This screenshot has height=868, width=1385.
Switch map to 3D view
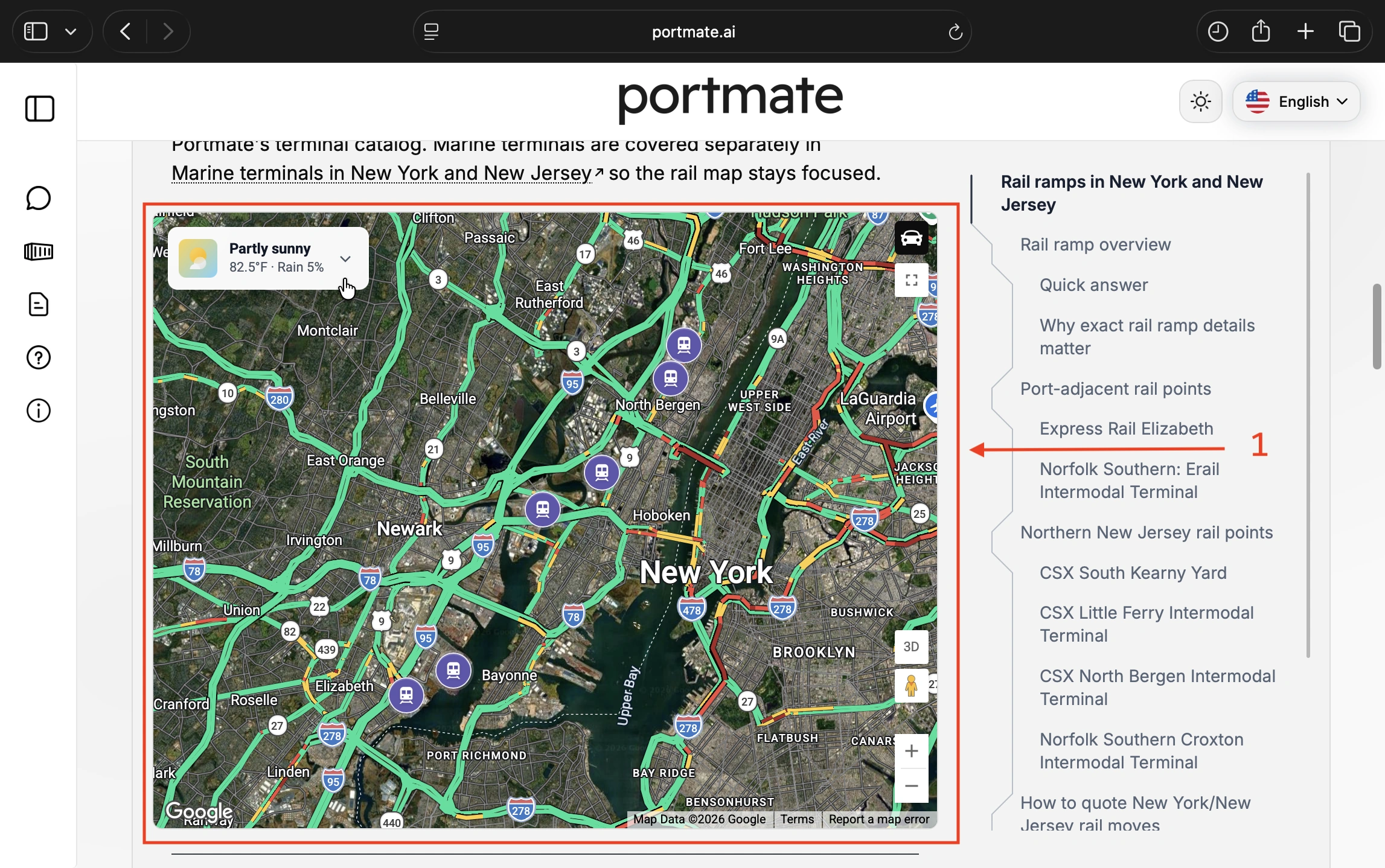point(911,646)
